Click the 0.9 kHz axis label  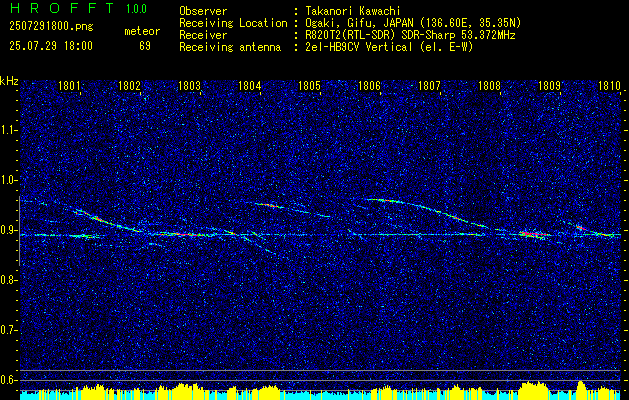pyautogui.click(x=8, y=230)
